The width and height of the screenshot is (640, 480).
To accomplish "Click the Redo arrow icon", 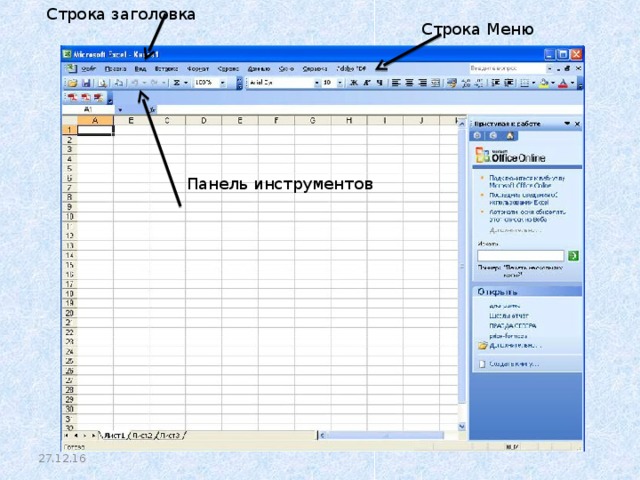I will point(155,83).
